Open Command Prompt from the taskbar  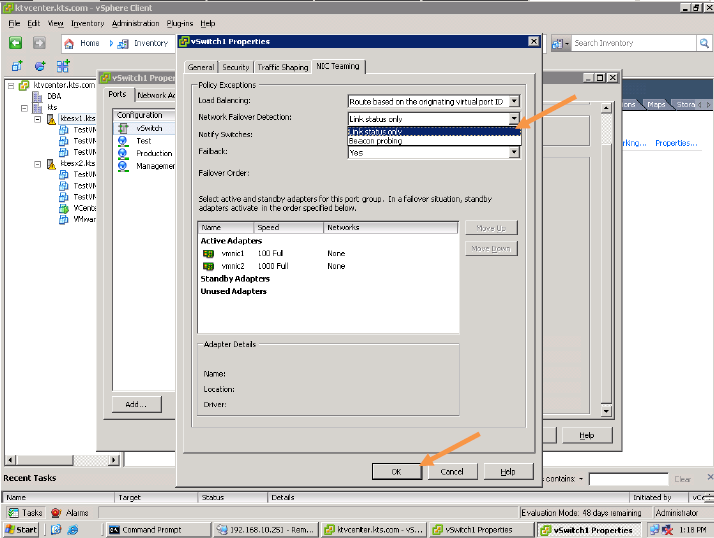pos(159,530)
